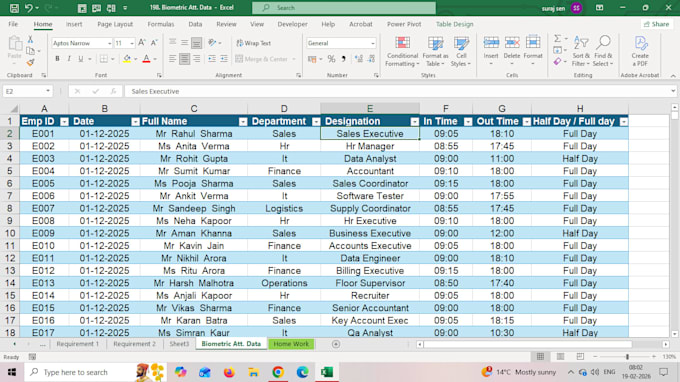Image resolution: width=680 pixels, height=382 pixels.
Task: Open the Department filter dropdown
Action: [x=316, y=122]
